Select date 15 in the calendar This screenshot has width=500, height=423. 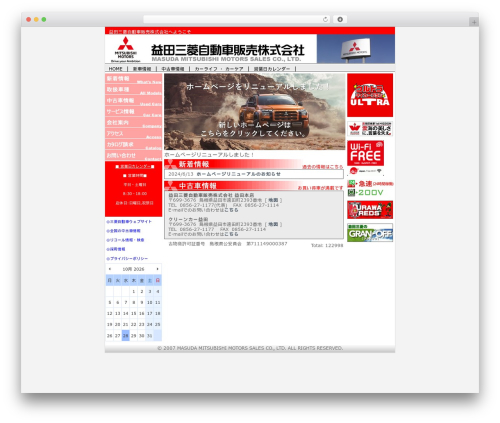(134, 314)
